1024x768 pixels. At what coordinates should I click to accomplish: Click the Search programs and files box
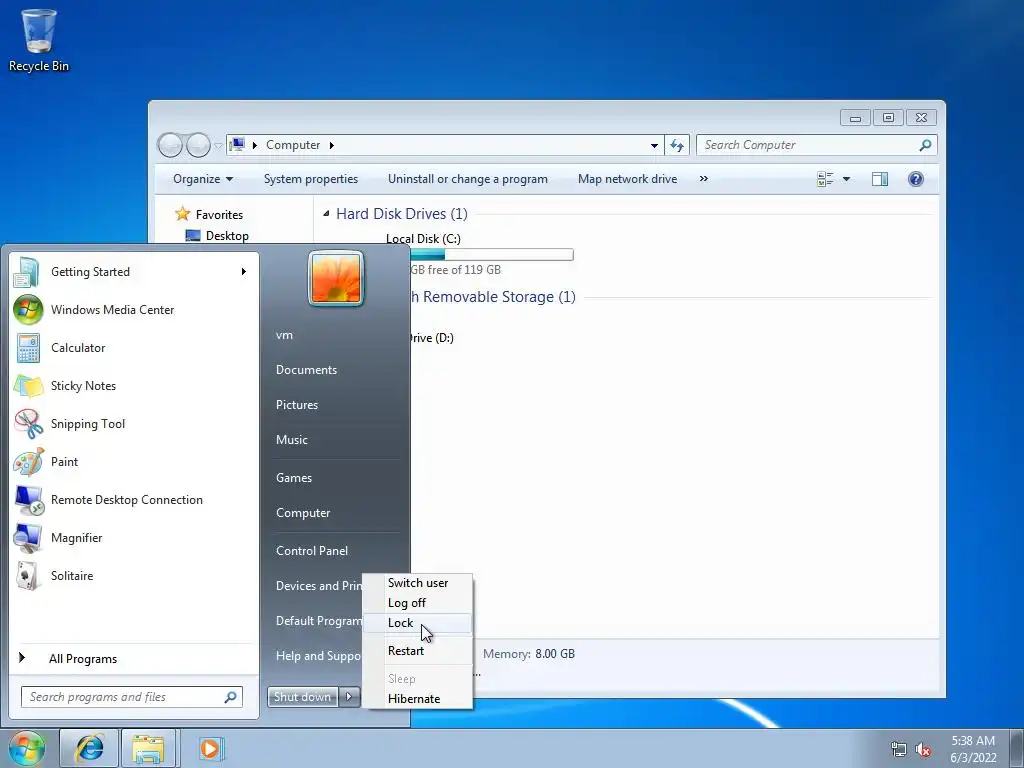[132, 697]
